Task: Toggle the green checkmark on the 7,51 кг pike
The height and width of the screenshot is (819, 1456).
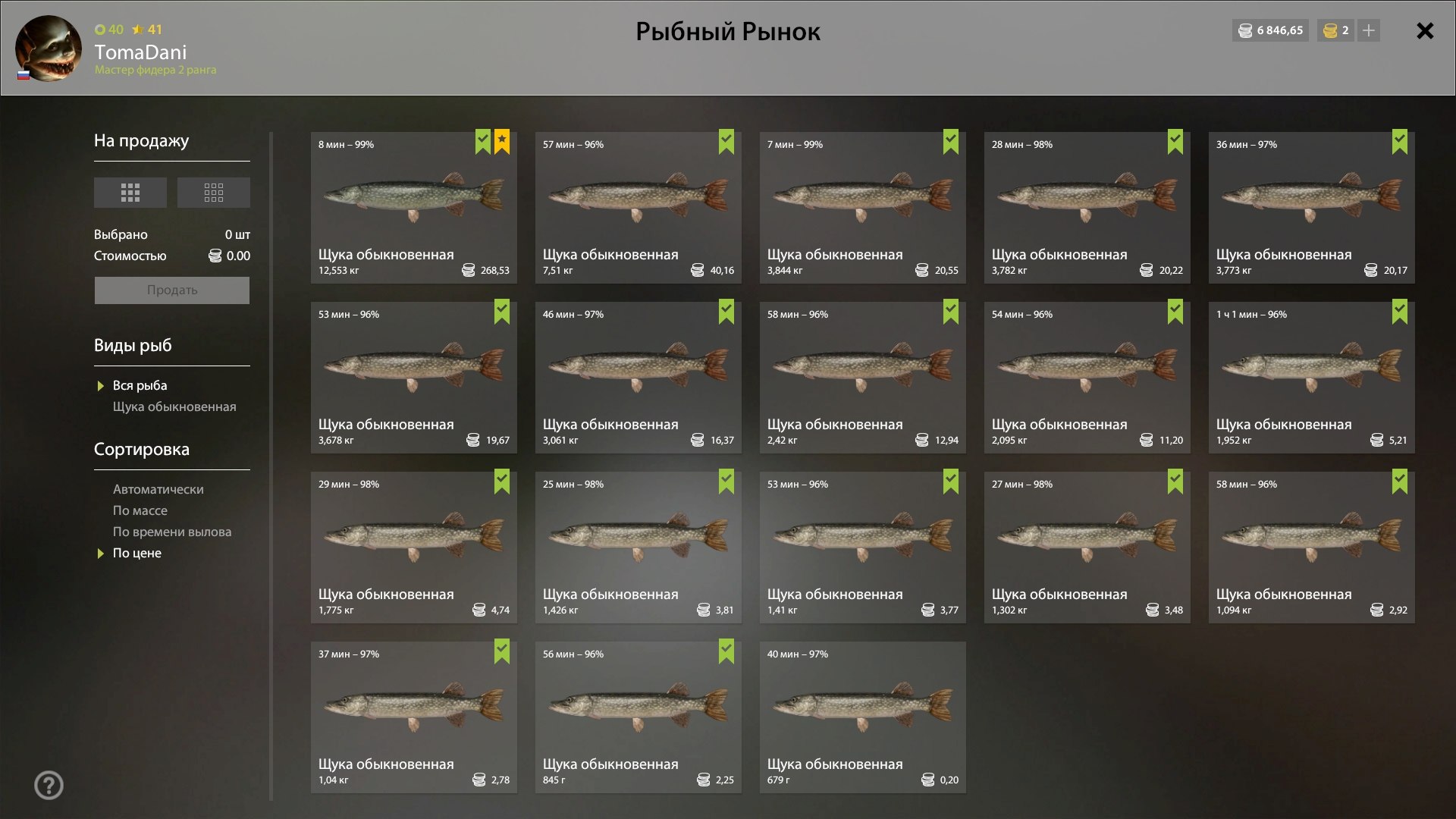Action: pos(726,141)
